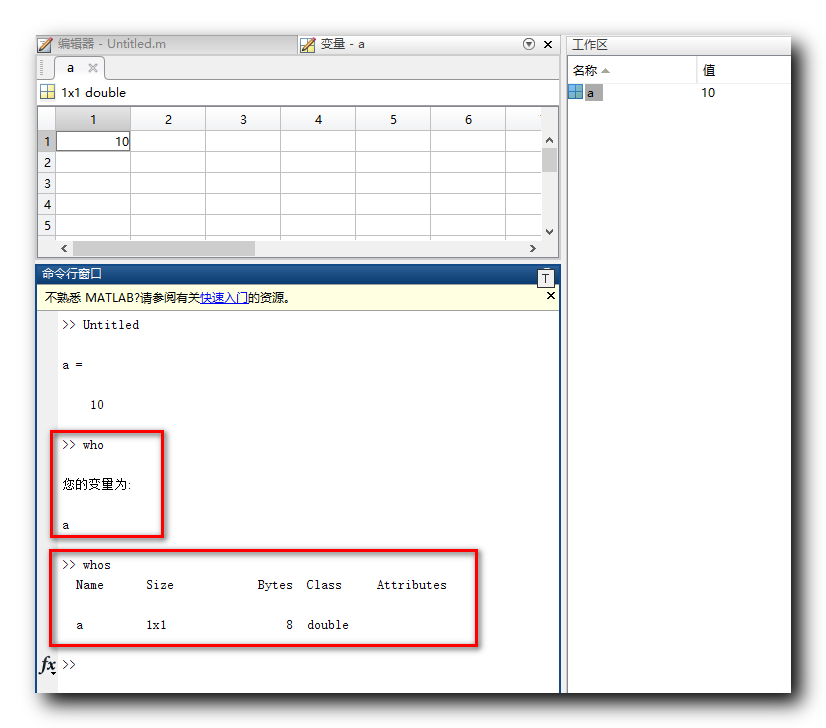Click the scroll left arrow in variable grid
Viewport: 826px width, 728px height.
point(64,248)
